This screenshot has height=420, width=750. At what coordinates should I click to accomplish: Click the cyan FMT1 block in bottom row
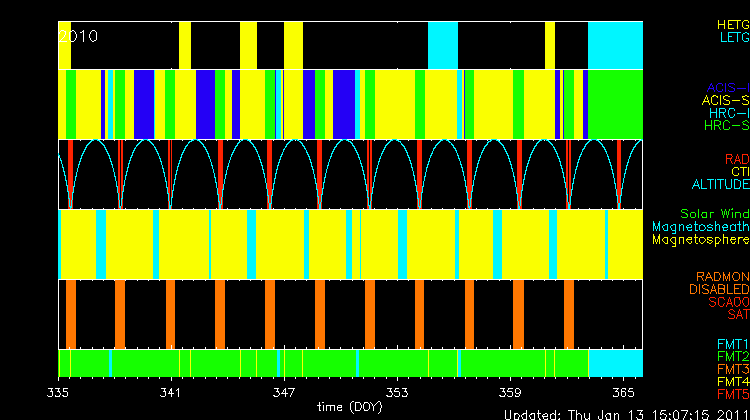tap(614, 361)
